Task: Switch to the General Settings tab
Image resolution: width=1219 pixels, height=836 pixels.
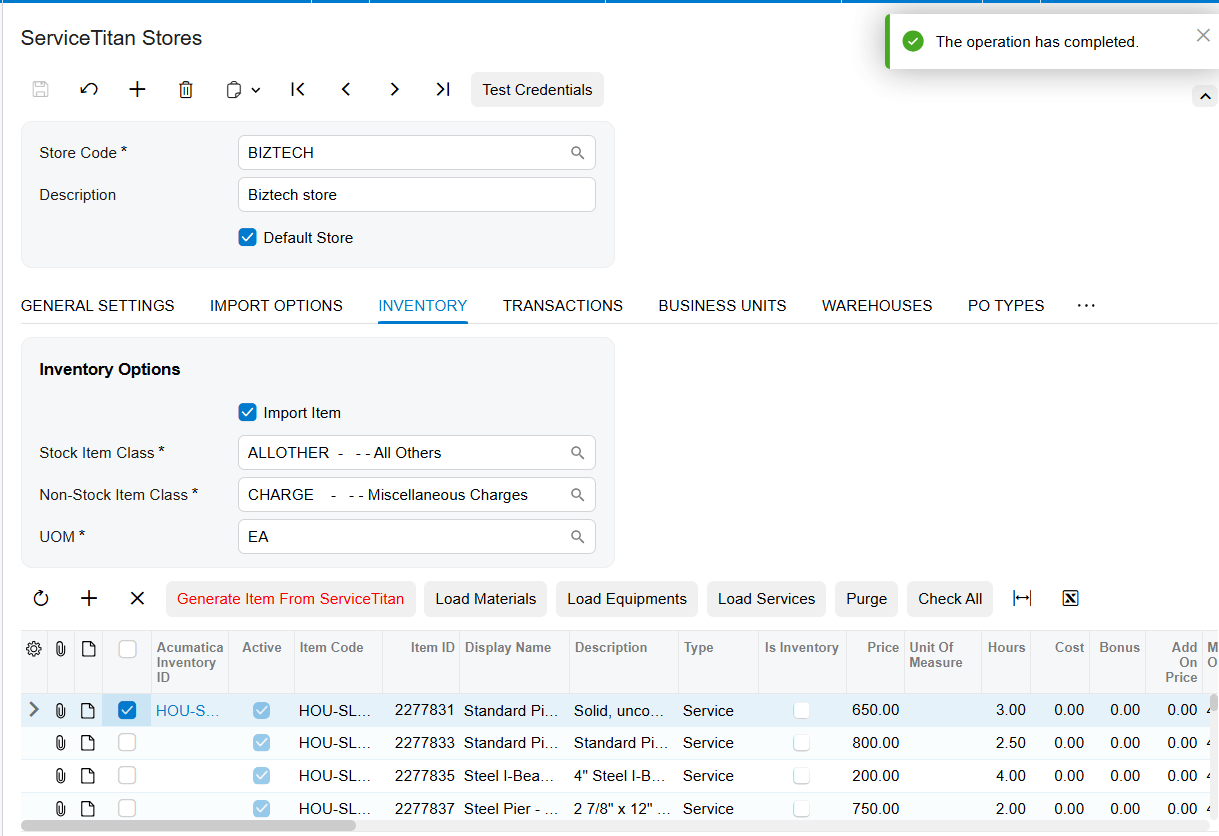Action: click(x=98, y=306)
